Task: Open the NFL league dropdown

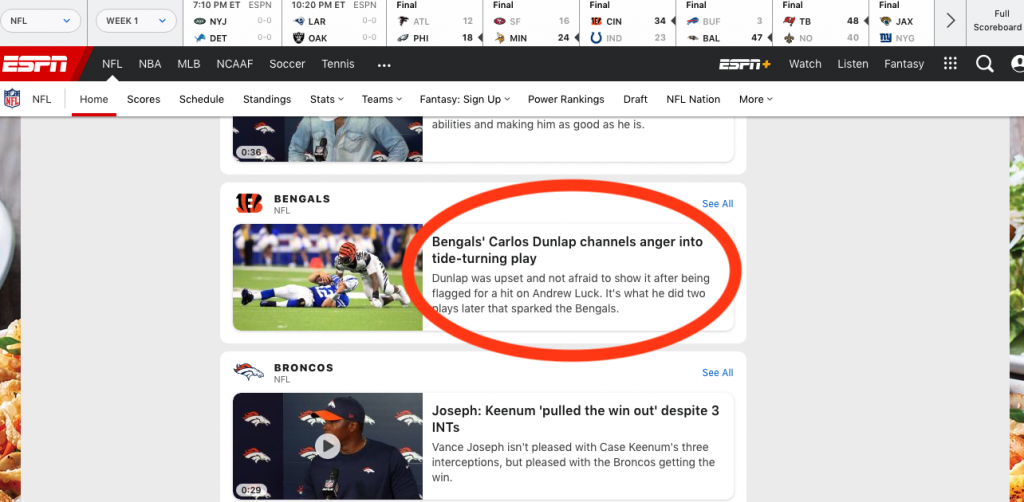Action: [x=40, y=21]
